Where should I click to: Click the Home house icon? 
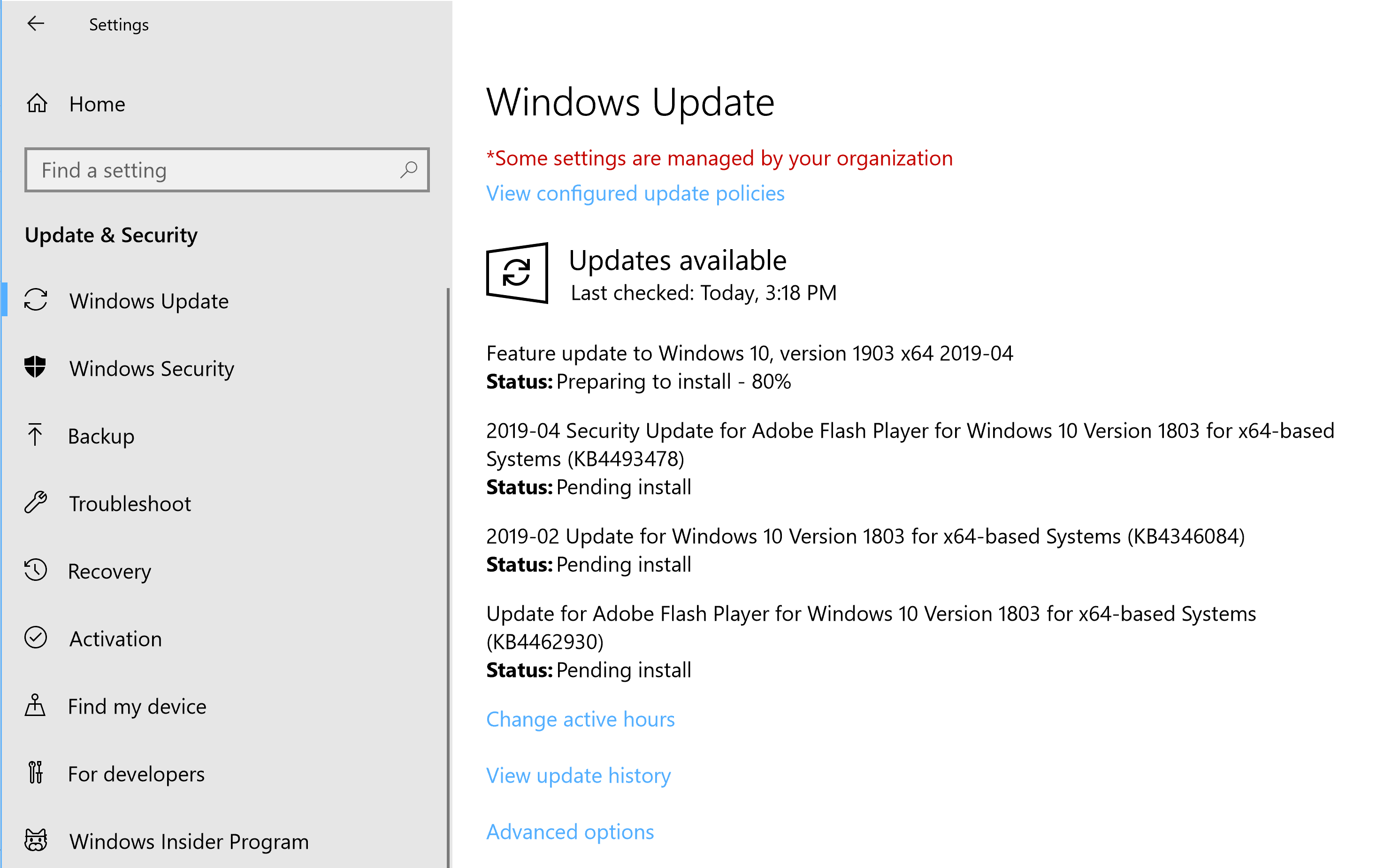point(37,104)
